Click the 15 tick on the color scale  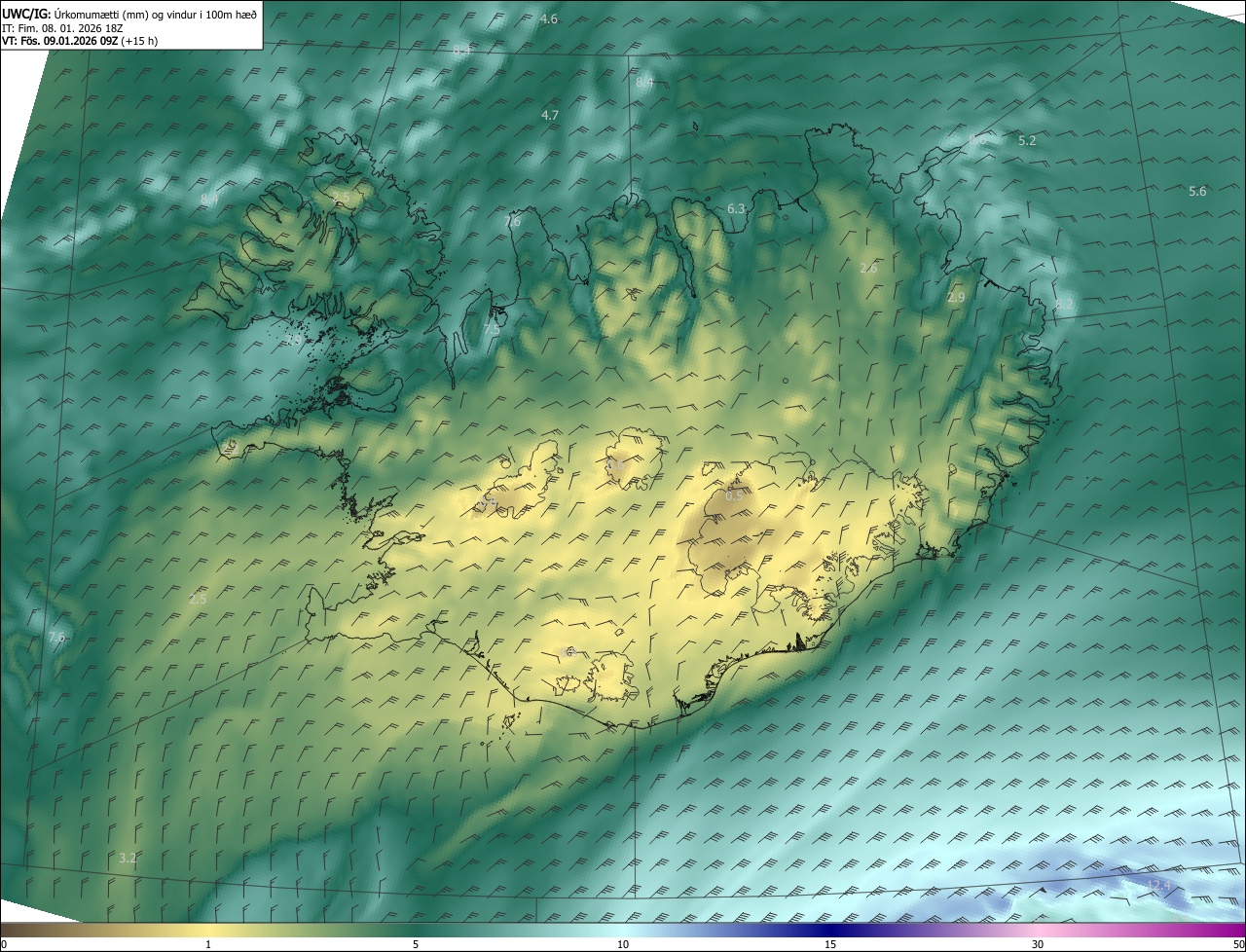click(x=830, y=944)
